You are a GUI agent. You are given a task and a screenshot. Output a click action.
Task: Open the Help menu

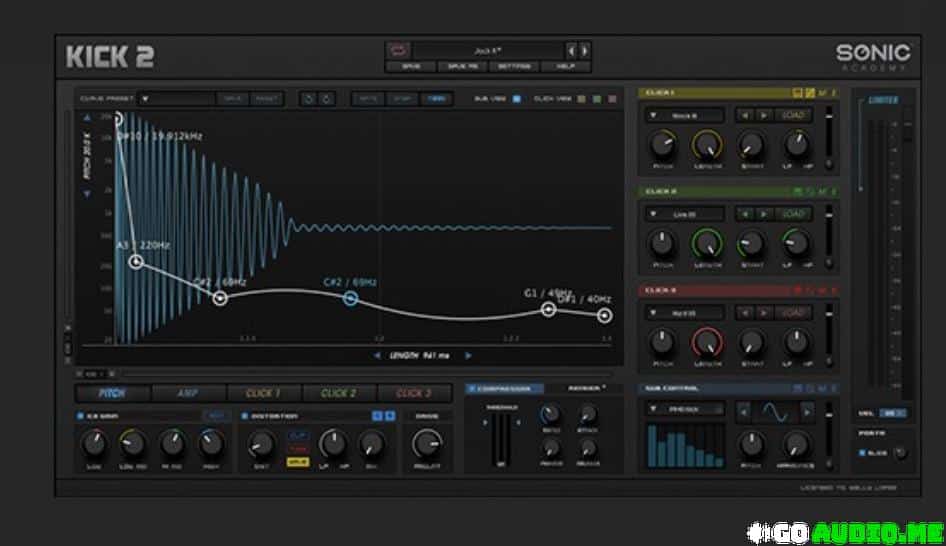(565, 66)
